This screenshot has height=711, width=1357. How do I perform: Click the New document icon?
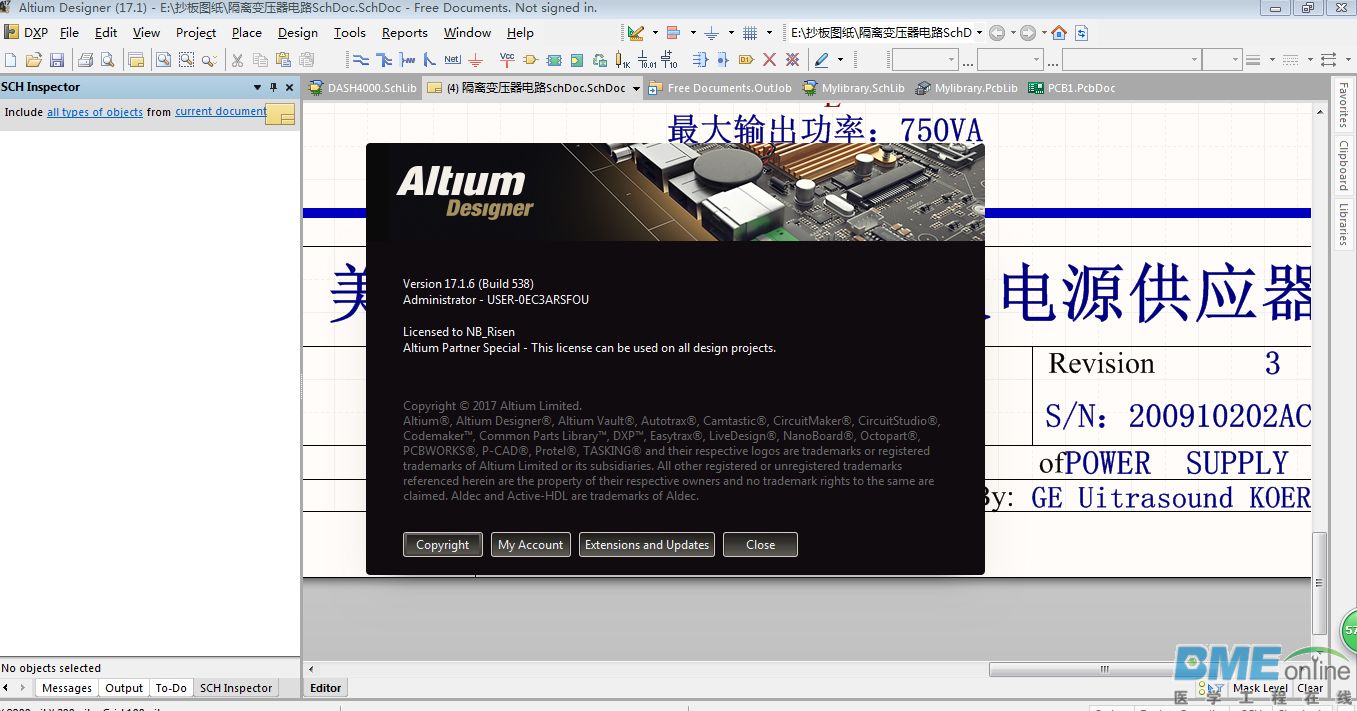pos(10,60)
